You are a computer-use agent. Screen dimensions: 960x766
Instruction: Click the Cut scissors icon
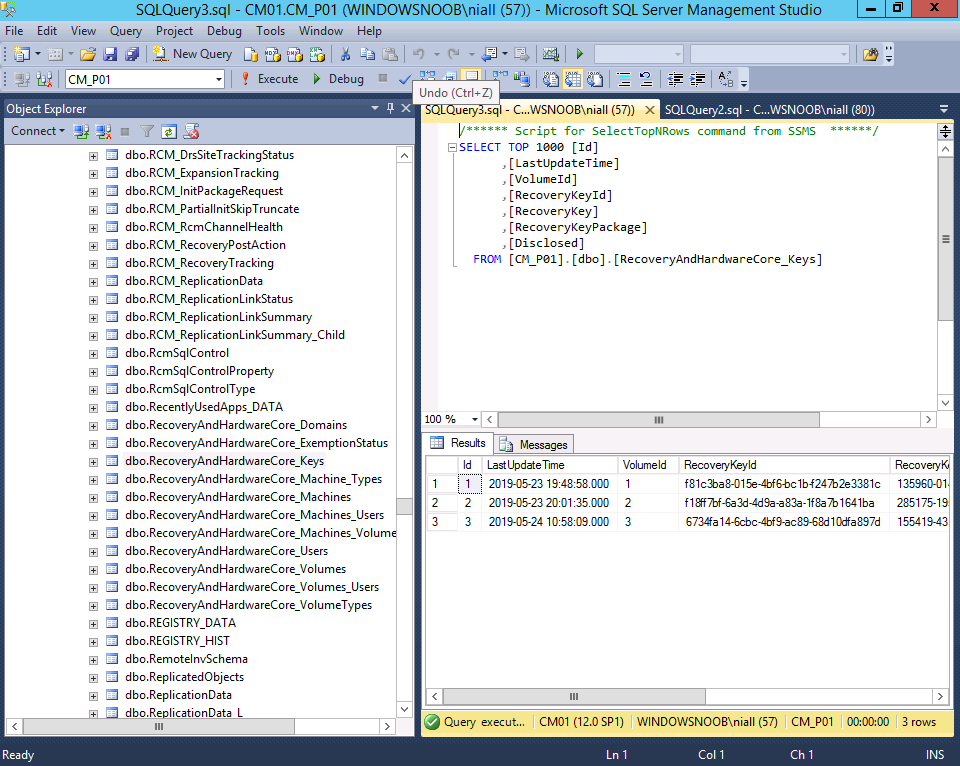(x=345, y=54)
